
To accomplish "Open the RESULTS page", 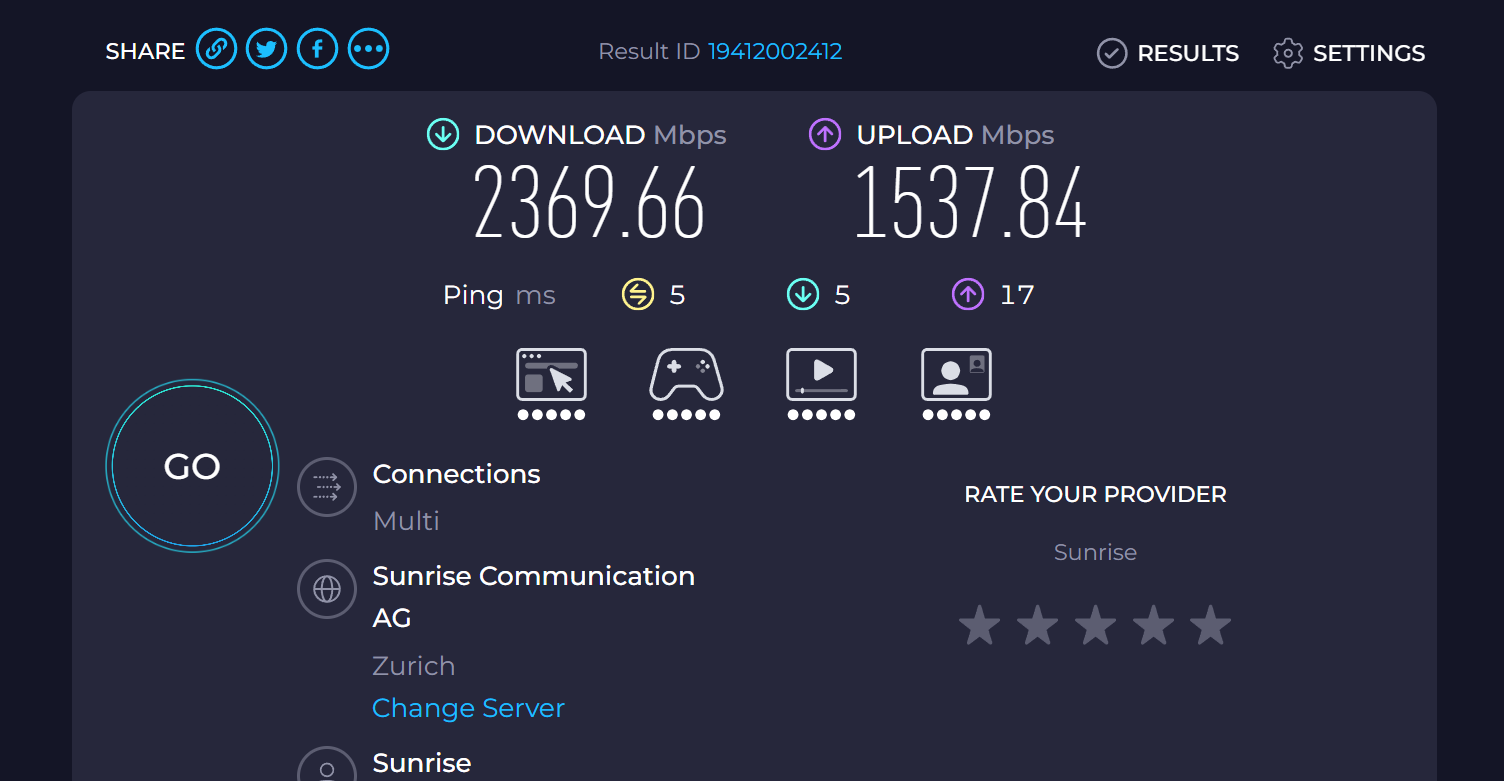I will coord(1168,53).
